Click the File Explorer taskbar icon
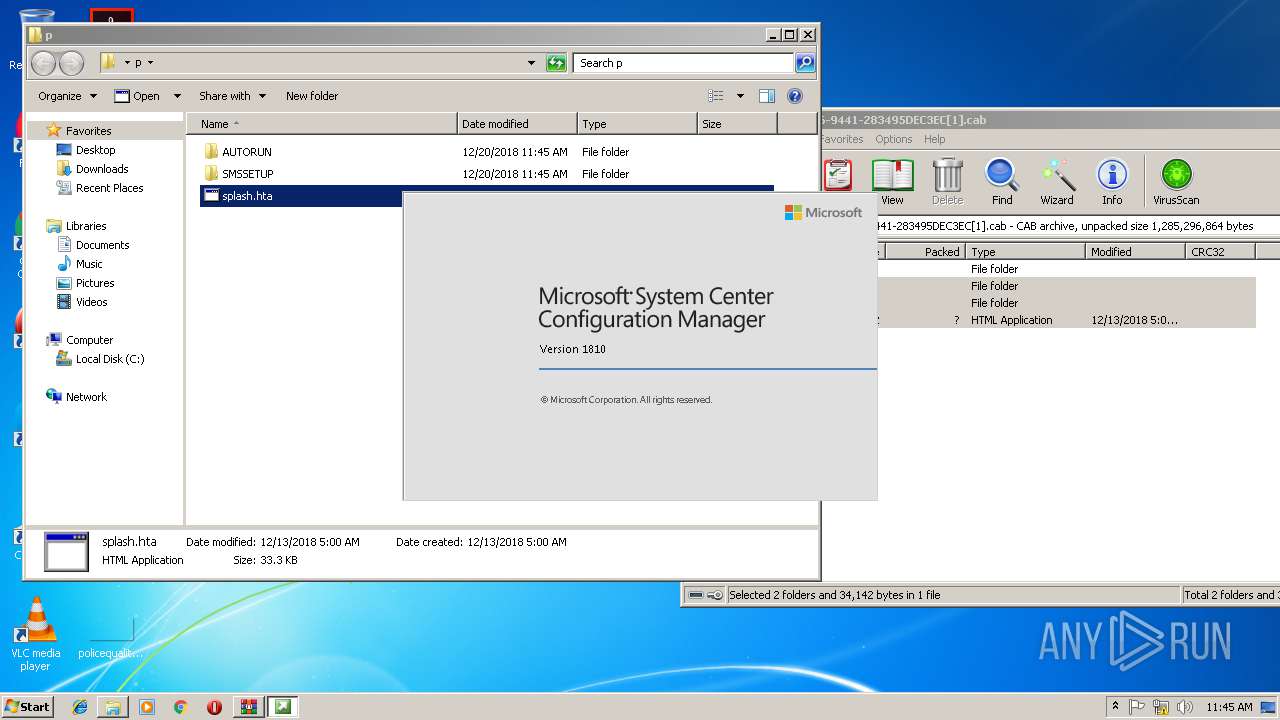1280x720 pixels. [x=113, y=707]
